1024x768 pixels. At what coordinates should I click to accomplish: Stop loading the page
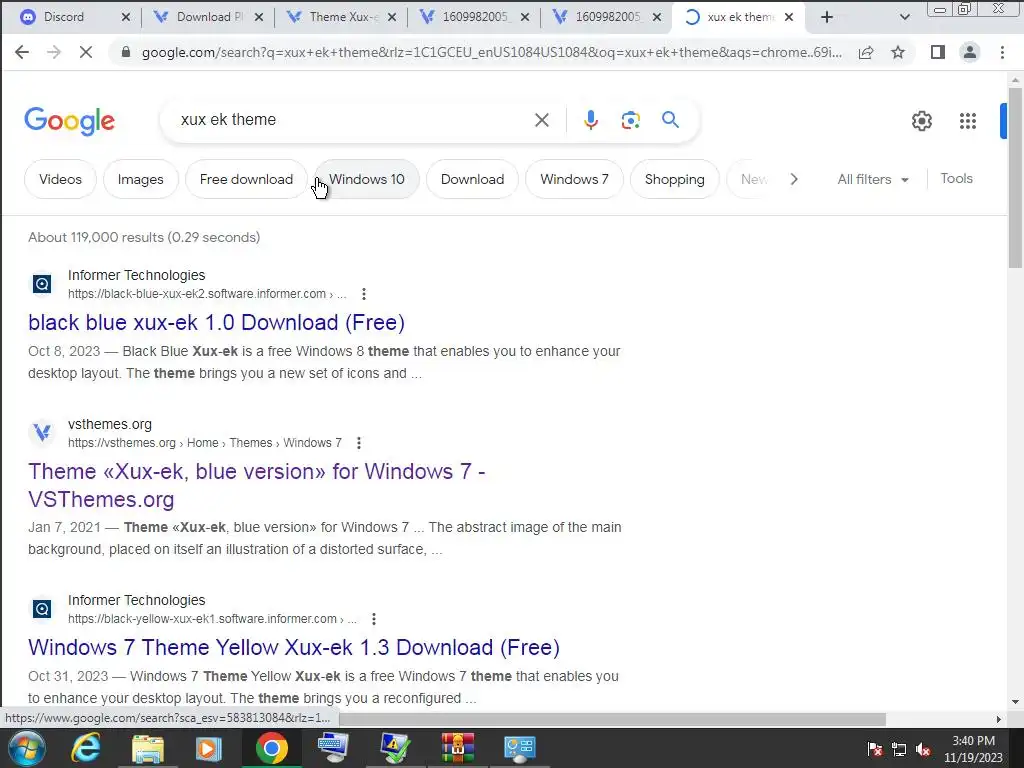pos(86,52)
